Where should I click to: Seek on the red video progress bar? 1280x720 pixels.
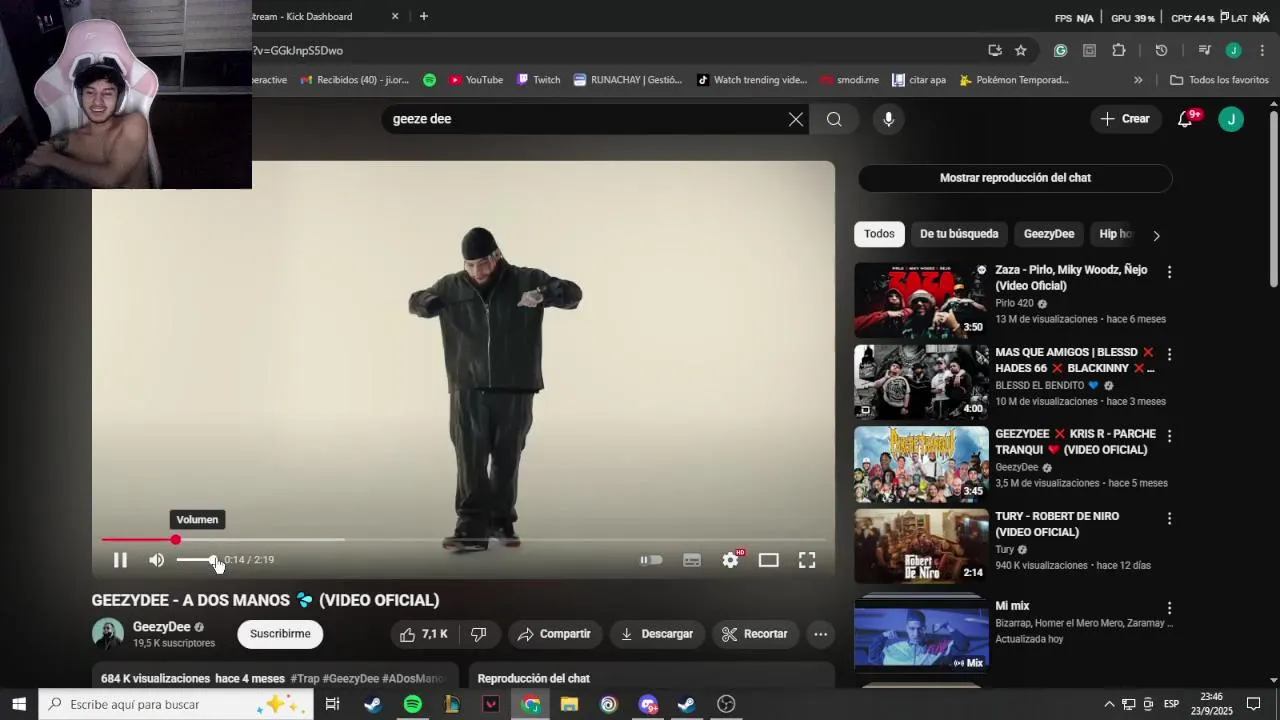(x=464, y=540)
